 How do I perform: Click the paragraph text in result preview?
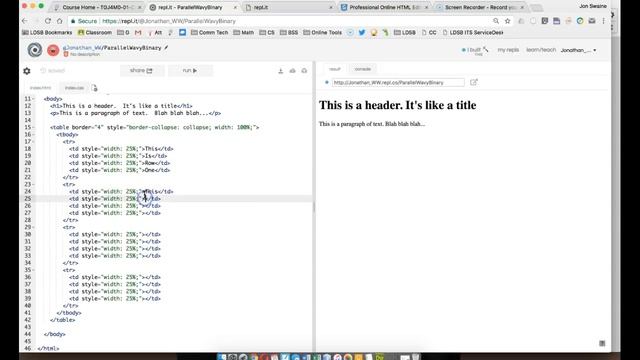click(372, 124)
